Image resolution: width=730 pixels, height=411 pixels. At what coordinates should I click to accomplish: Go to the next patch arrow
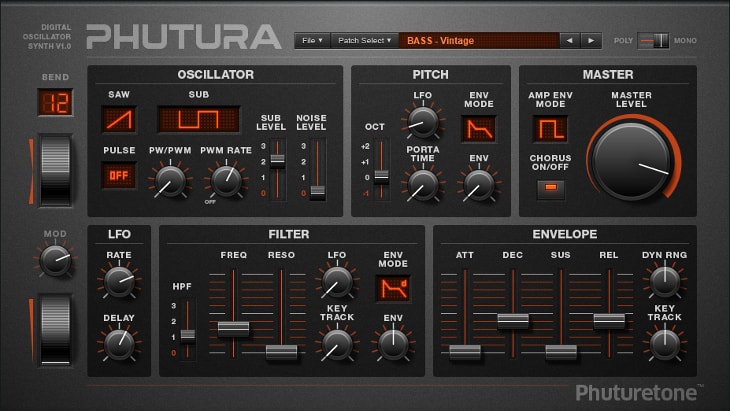tap(591, 40)
